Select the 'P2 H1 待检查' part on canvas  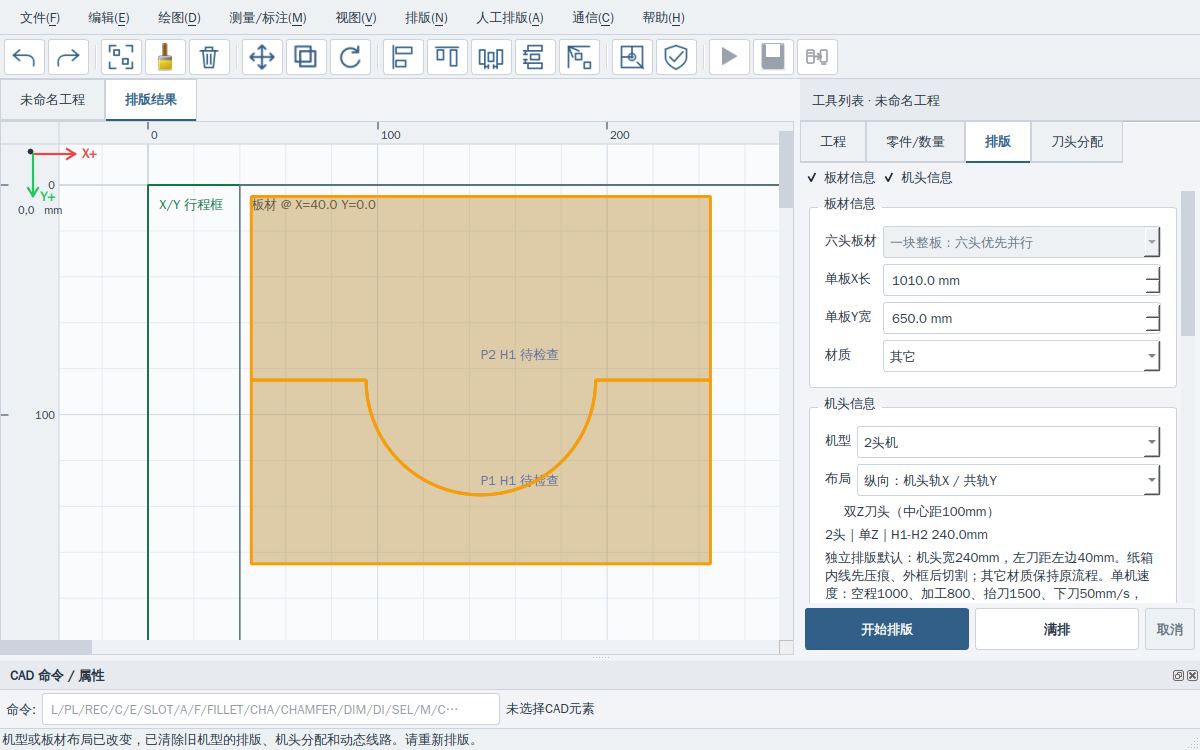point(519,355)
